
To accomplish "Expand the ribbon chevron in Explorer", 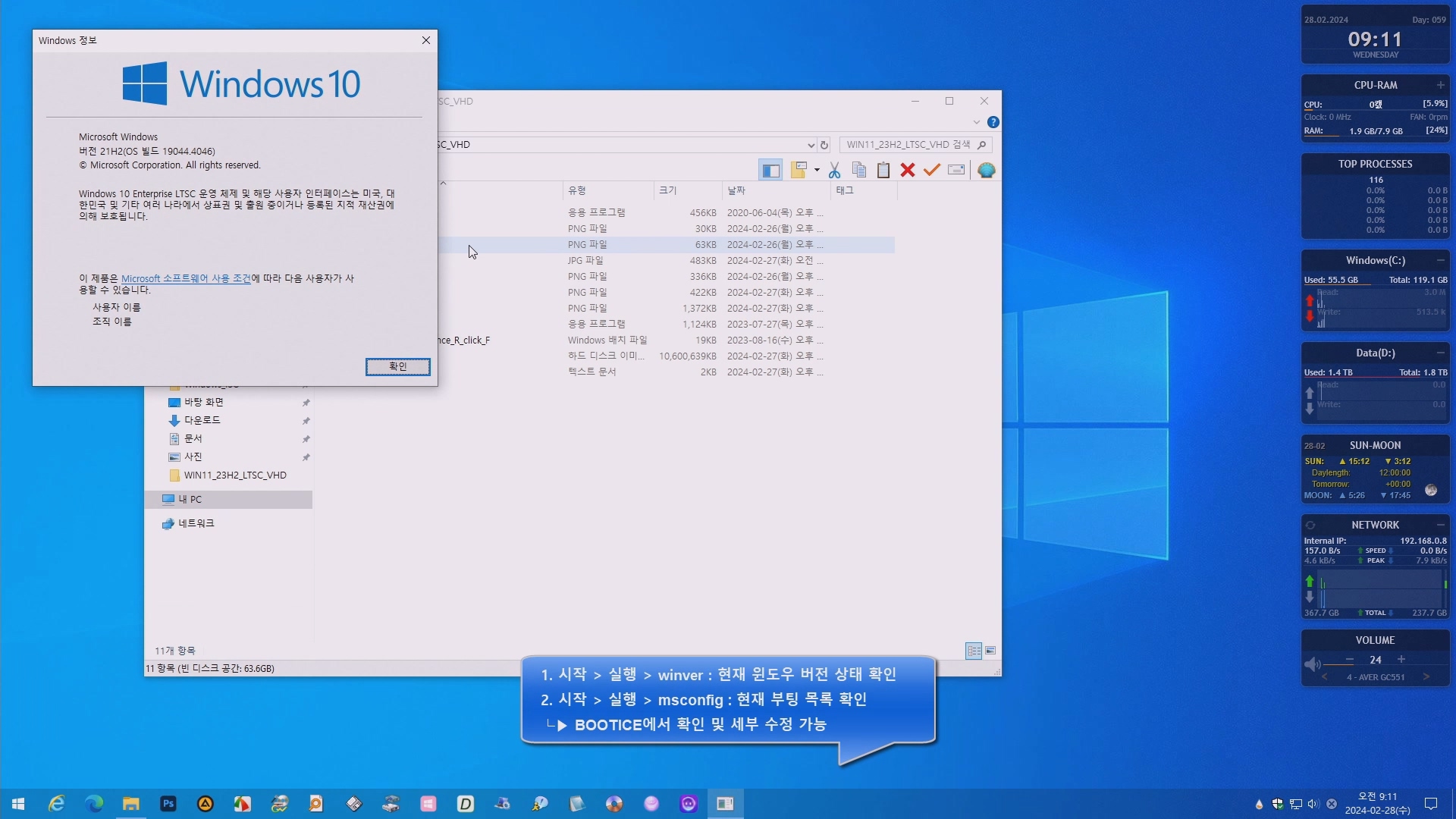I will click(976, 122).
